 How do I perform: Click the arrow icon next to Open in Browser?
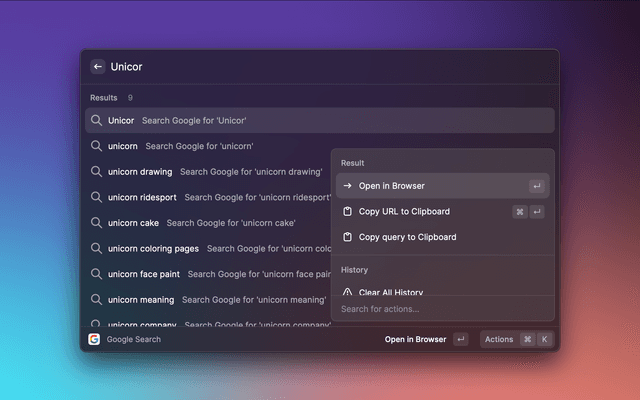click(347, 186)
